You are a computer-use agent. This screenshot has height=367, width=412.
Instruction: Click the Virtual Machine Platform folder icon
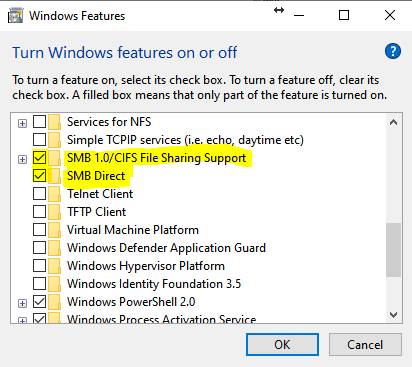point(54,230)
